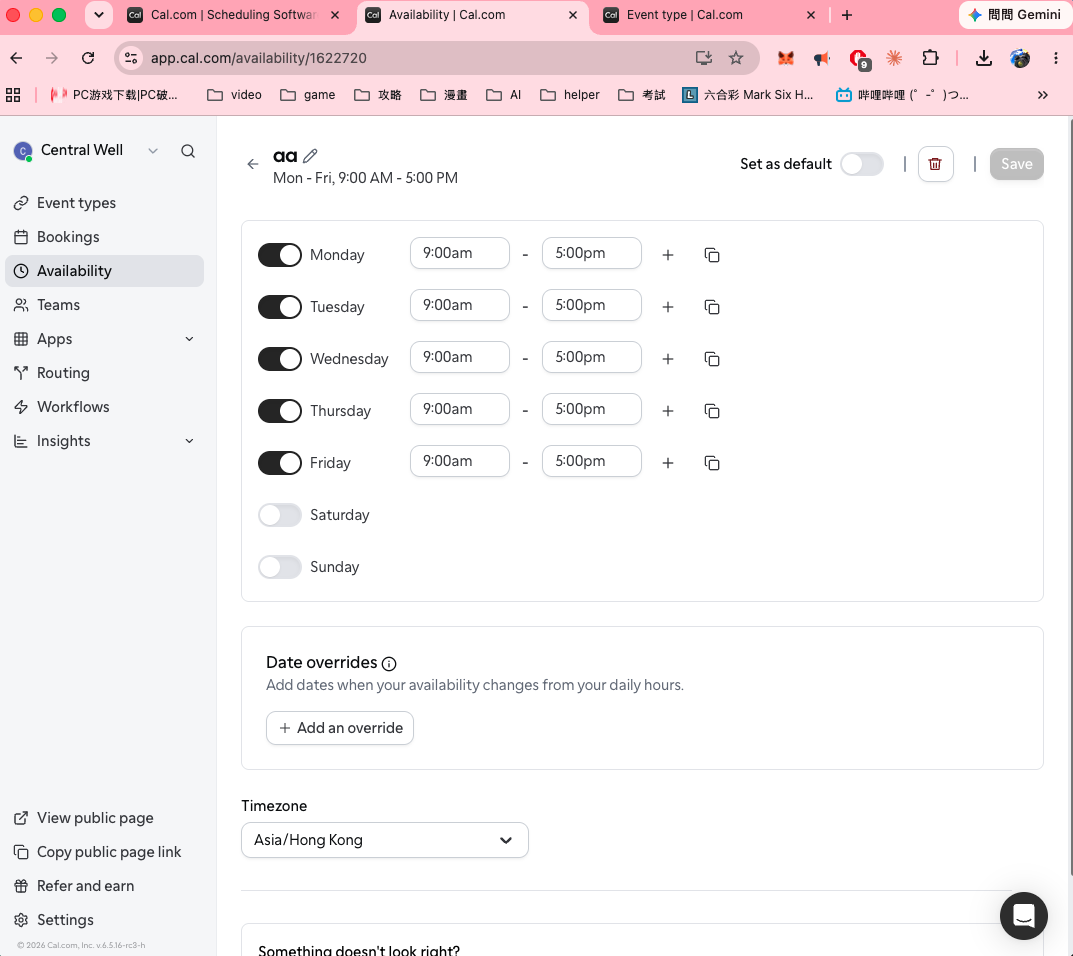The height and width of the screenshot is (956, 1073).
Task: Open the Chrome tab search dropdown arrow
Action: 99,15
